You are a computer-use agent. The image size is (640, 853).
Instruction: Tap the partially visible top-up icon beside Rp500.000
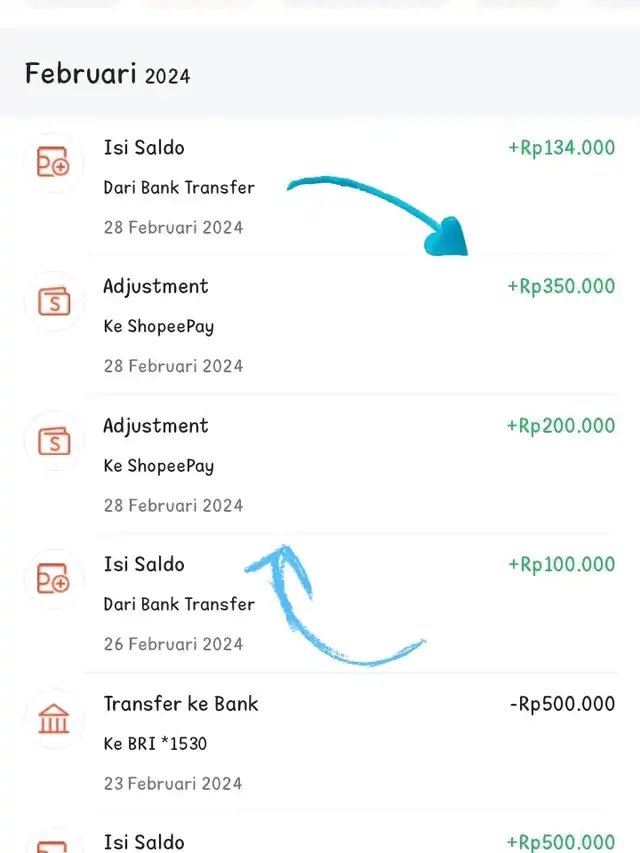point(54,845)
